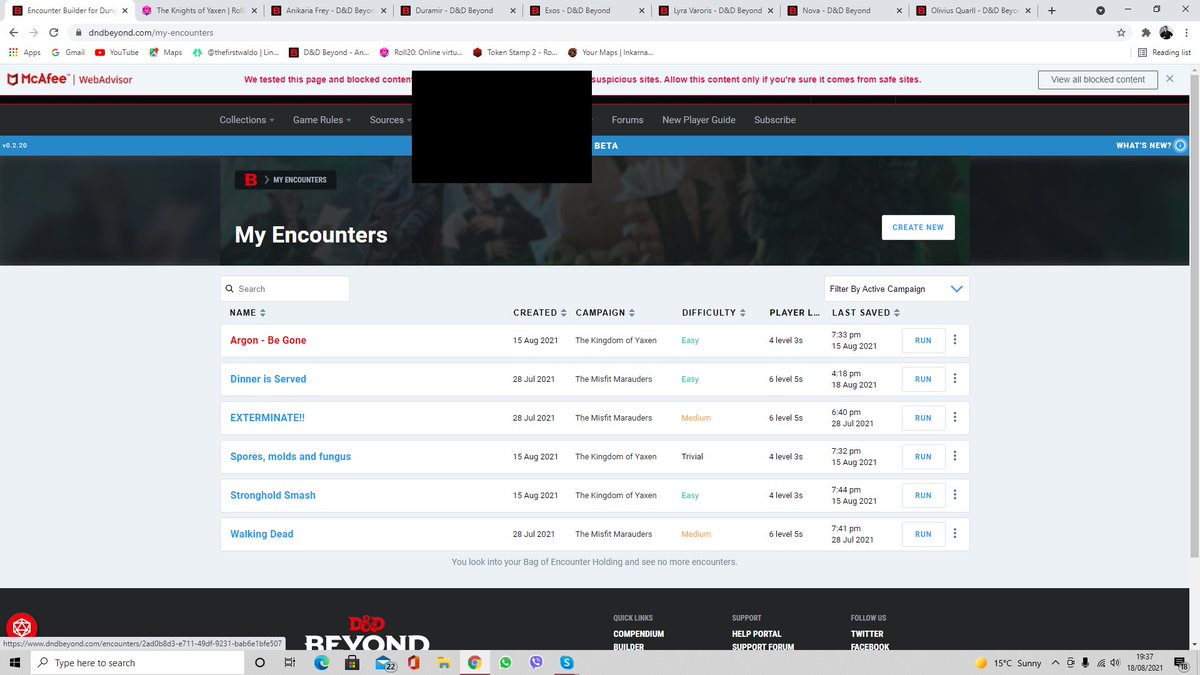Open the red dice roller icon

[21, 627]
